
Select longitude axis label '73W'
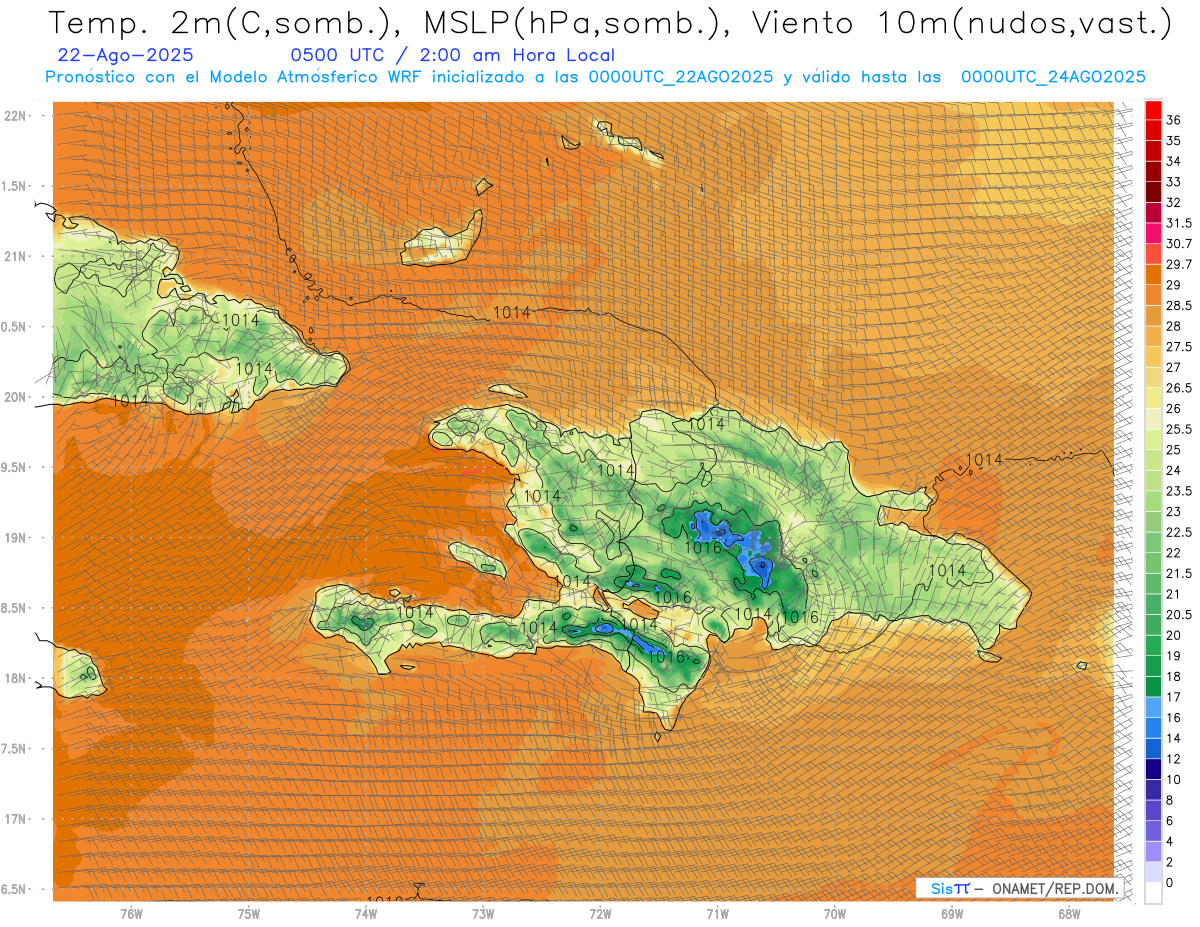coord(483,914)
